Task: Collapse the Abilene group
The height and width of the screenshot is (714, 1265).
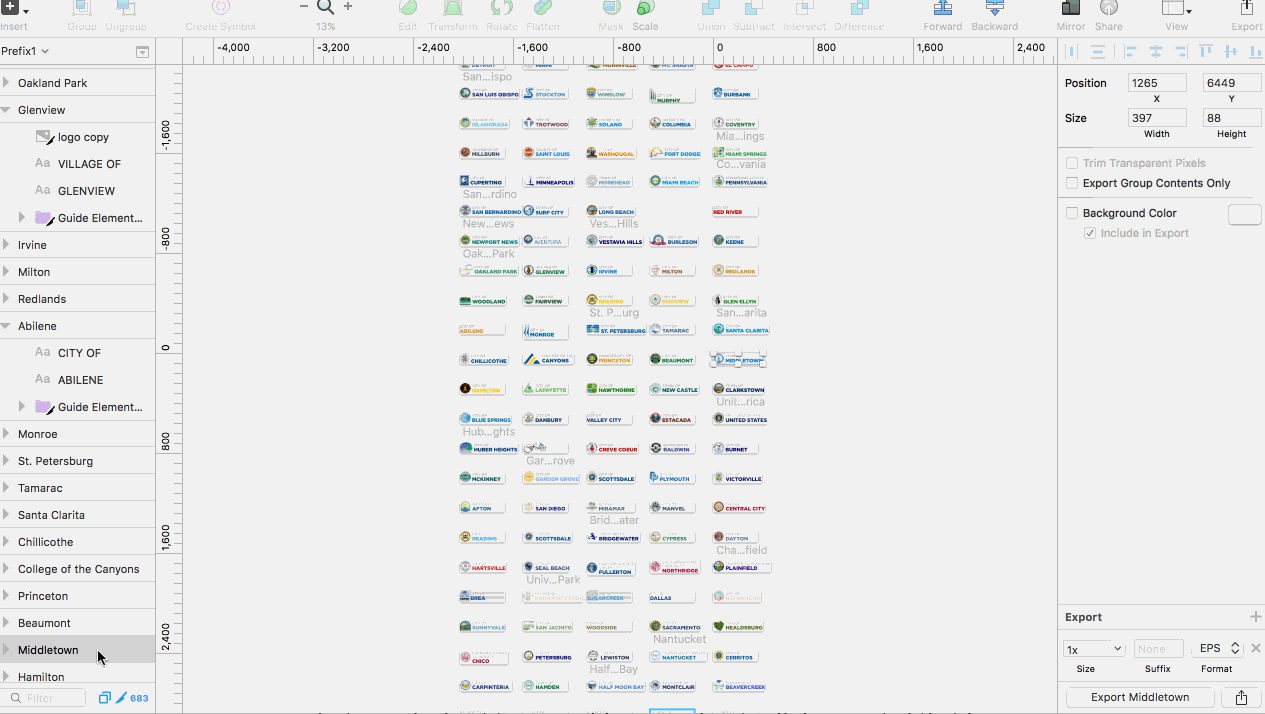Action: point(7,326)
